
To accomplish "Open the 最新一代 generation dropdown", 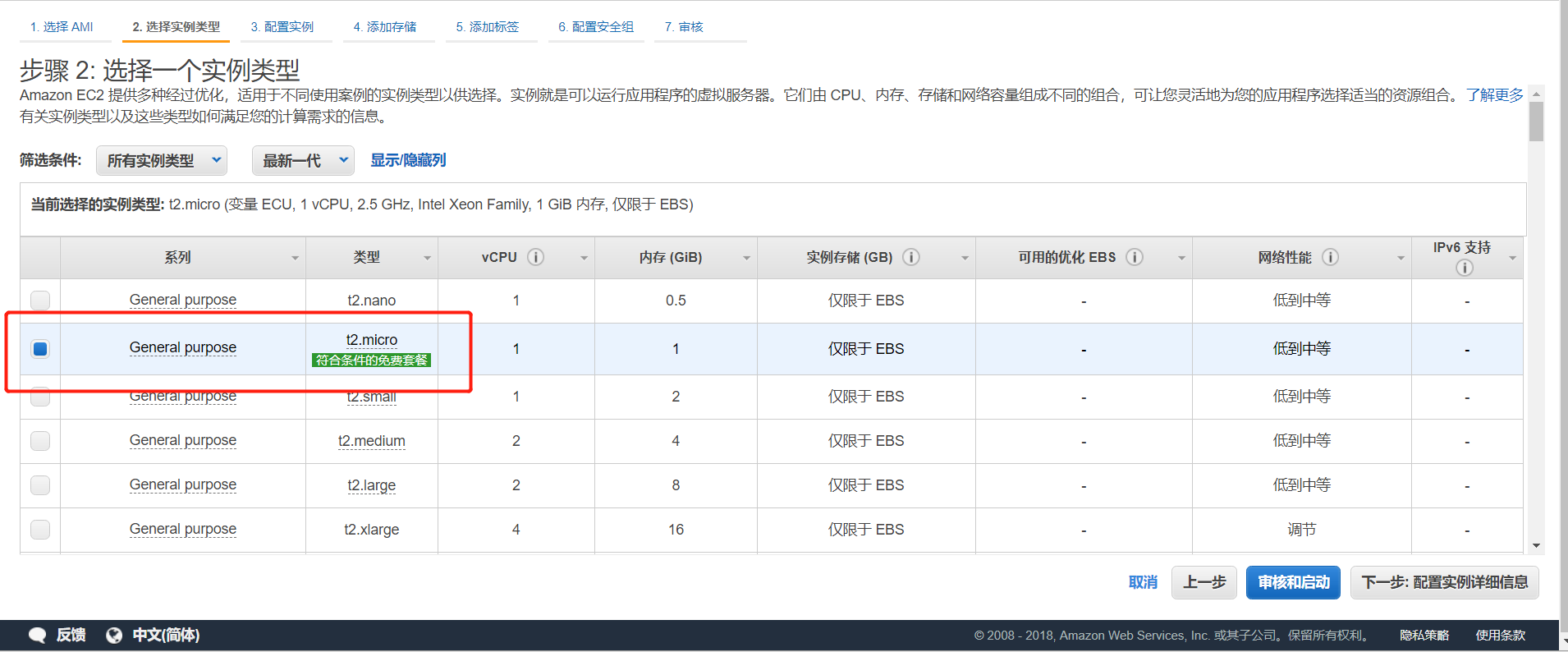I will click(303, 160).
